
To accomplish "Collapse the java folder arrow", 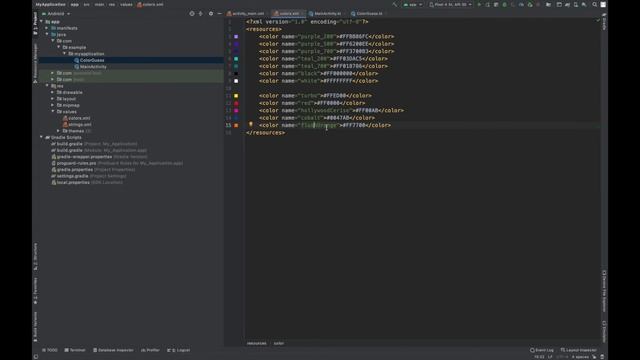I will pyautogui.click(x=47, y=35).
